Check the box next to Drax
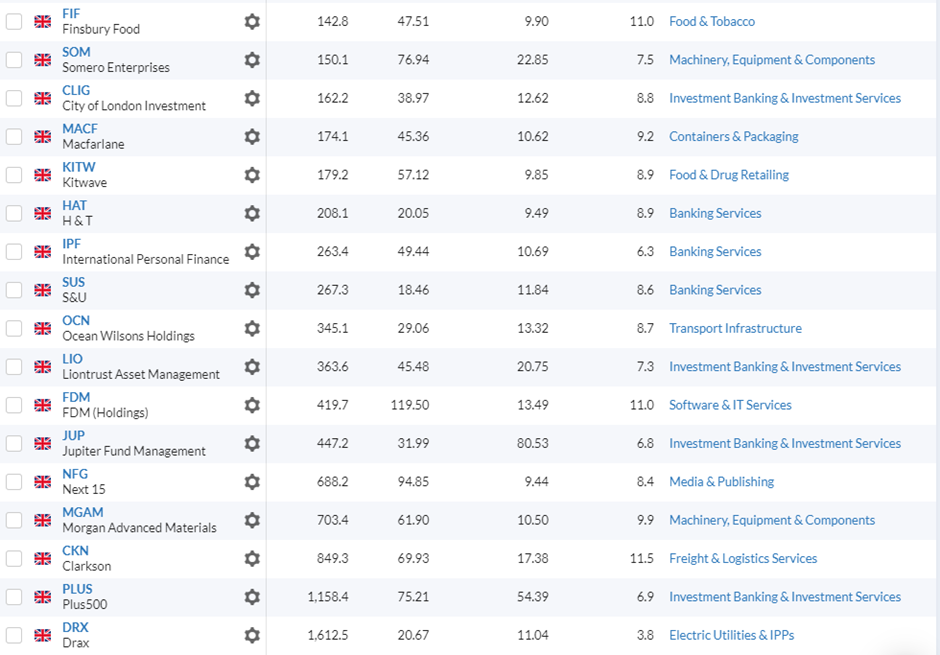Screen dimensions: 940x655 point(14,635)
